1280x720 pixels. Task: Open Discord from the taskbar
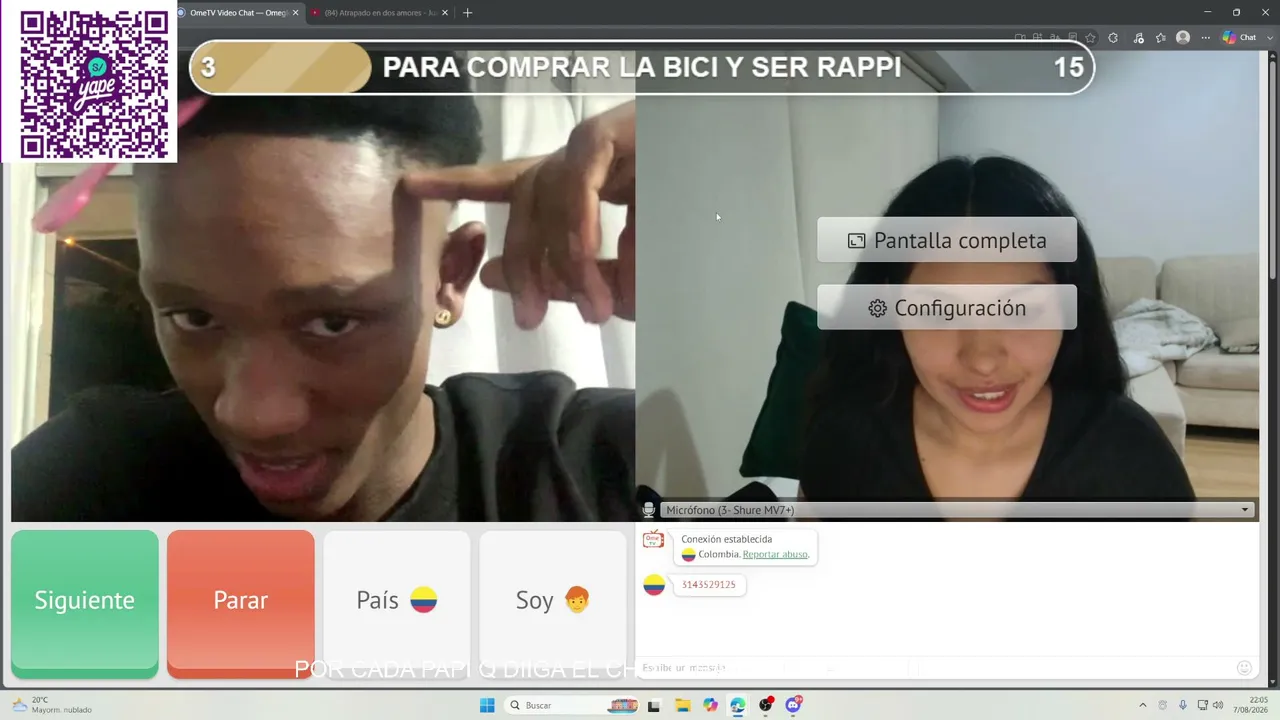(794, 705)
